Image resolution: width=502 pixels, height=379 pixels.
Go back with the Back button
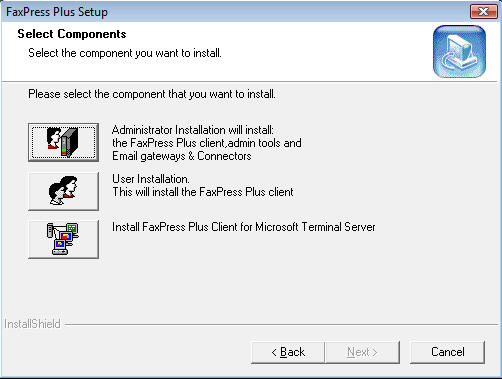(287, 352)
